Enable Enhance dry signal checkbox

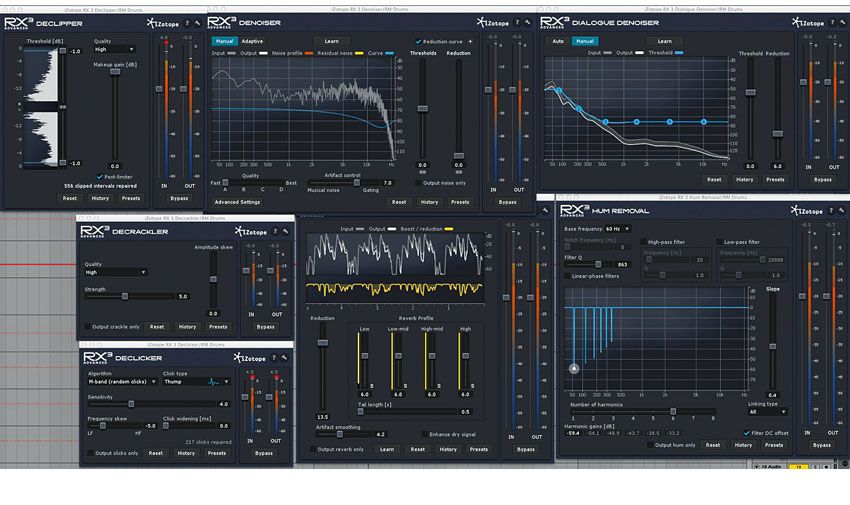[424, 434]
